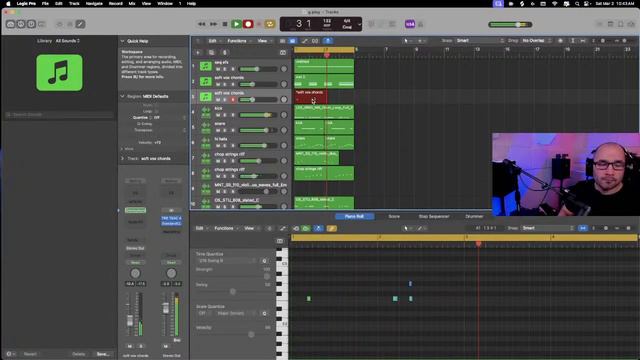Show automation in the Tracks area

coord(304,41)
